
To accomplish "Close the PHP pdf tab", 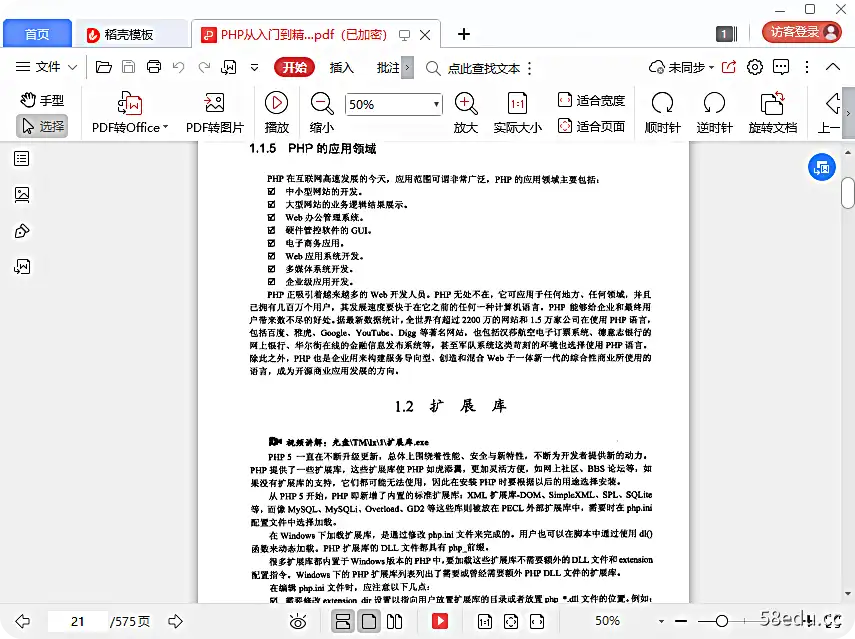I will [x=425, y=35].
